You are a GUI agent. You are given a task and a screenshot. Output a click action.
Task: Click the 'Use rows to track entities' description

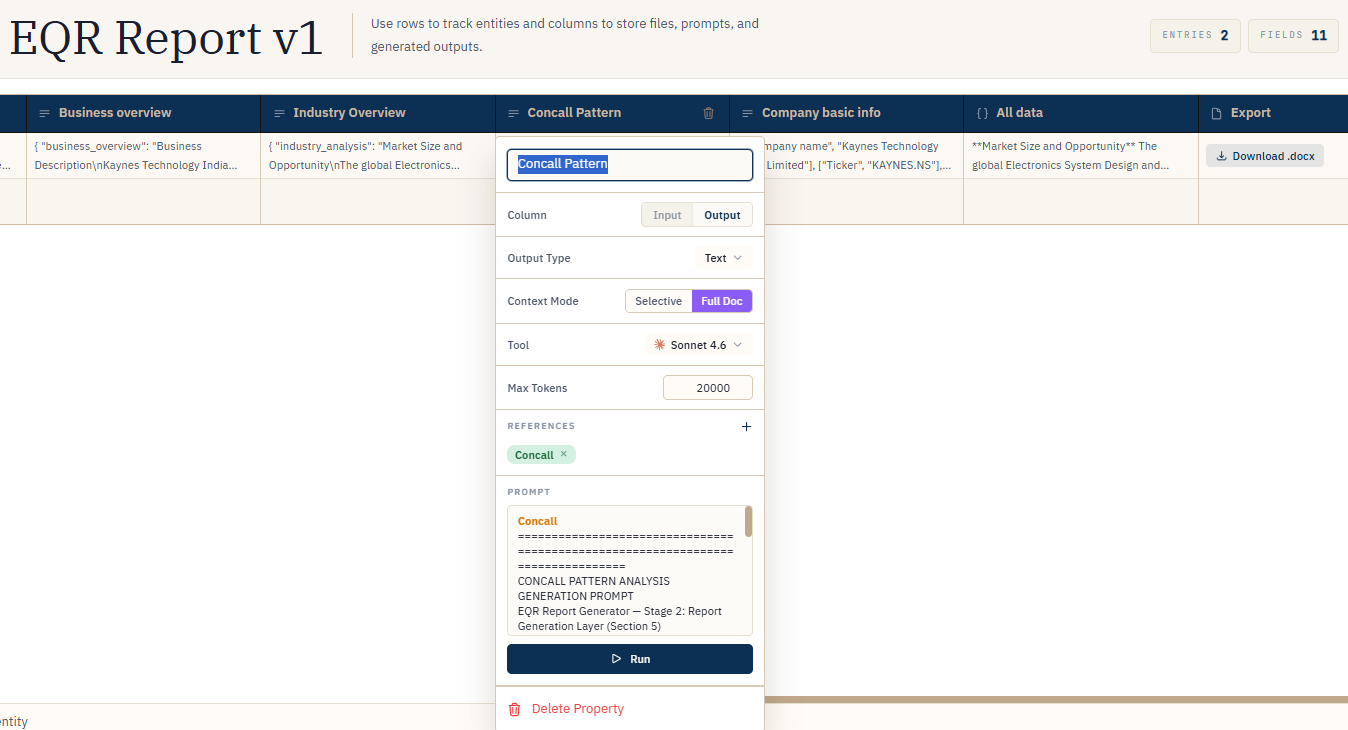coord(564,35)
